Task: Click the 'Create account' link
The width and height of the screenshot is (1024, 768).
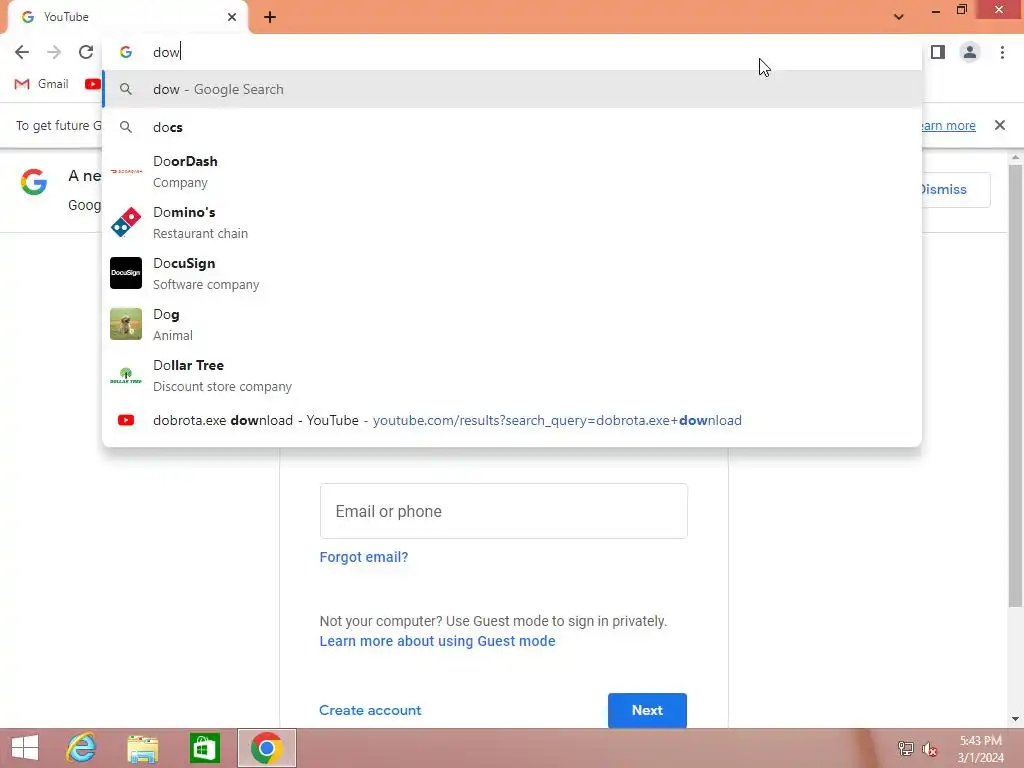Action: click(x=370, y=711)
